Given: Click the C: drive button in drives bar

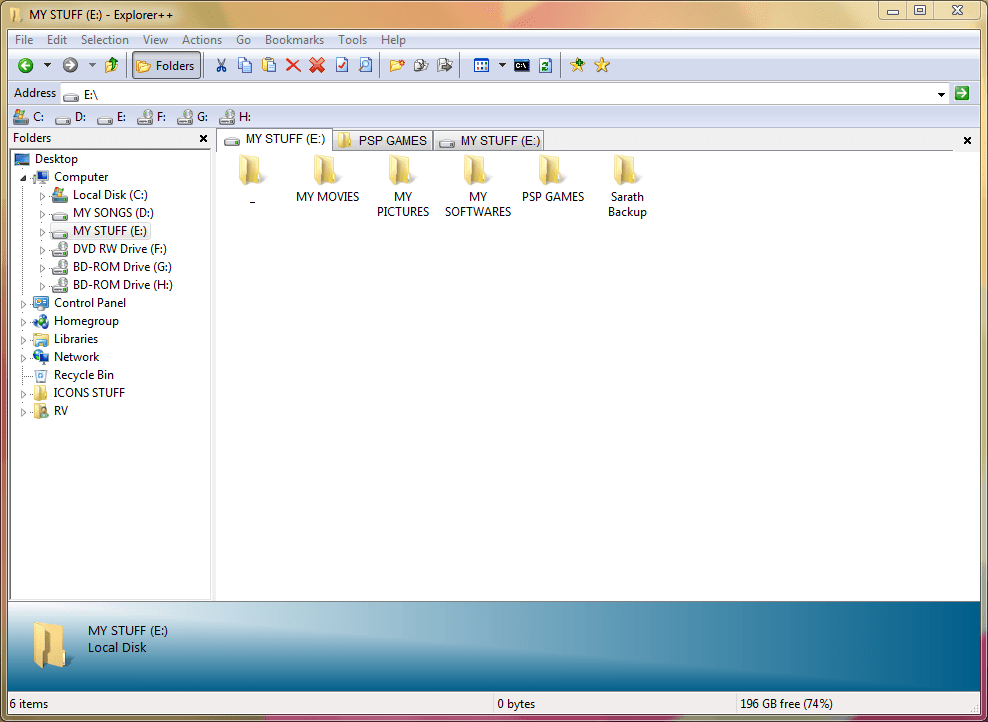Looking at the screenshot, I should click(29, 117).
